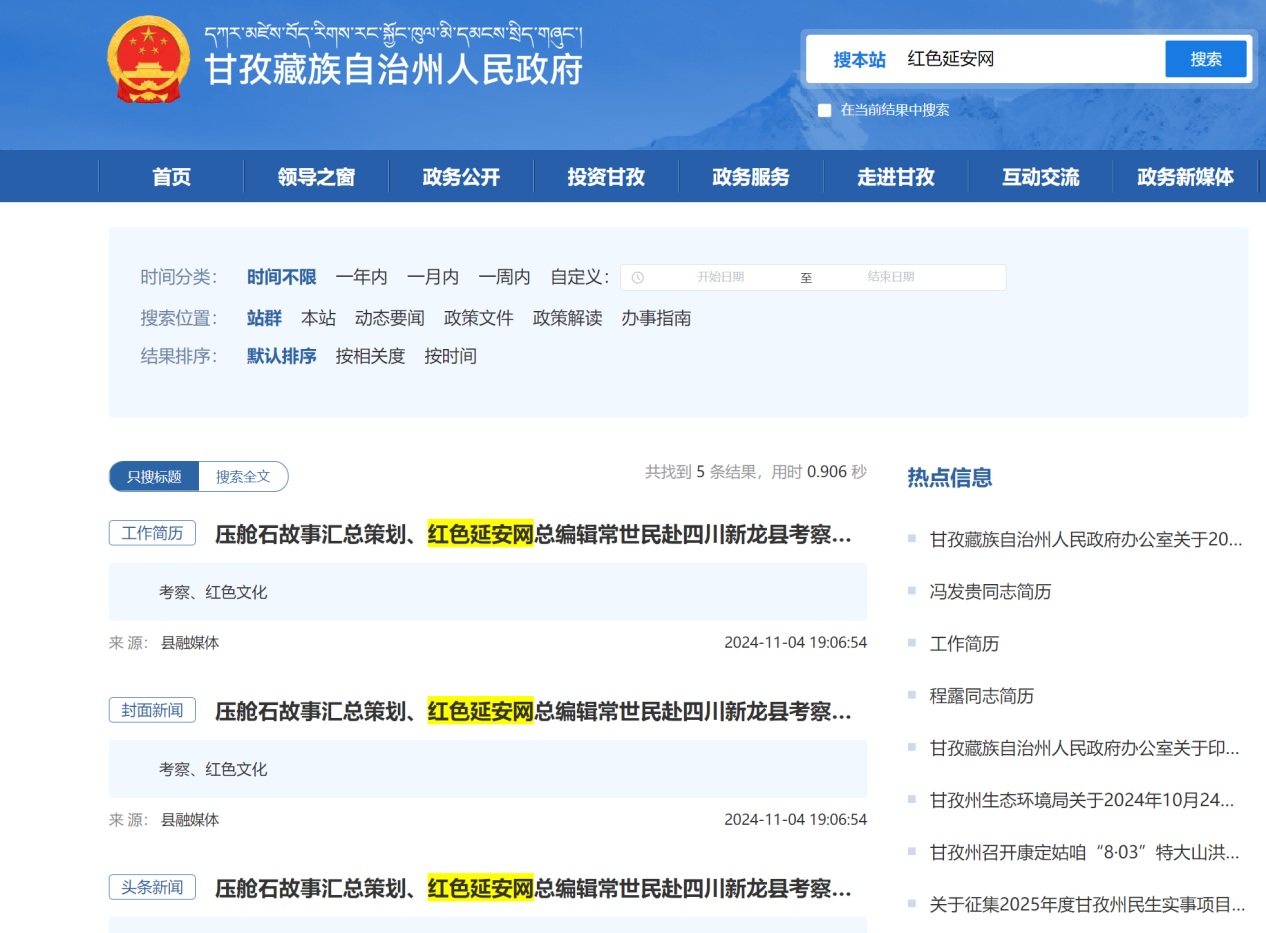Open hot link 程露同志简历

(x=982, y=696)
